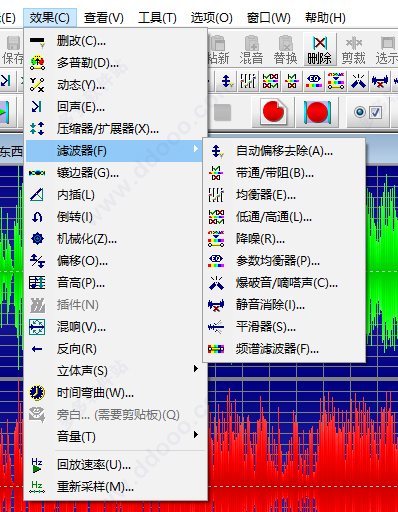Click the gray stop button
The width and height of the screenshot is (398, 512).
point(223,112)
